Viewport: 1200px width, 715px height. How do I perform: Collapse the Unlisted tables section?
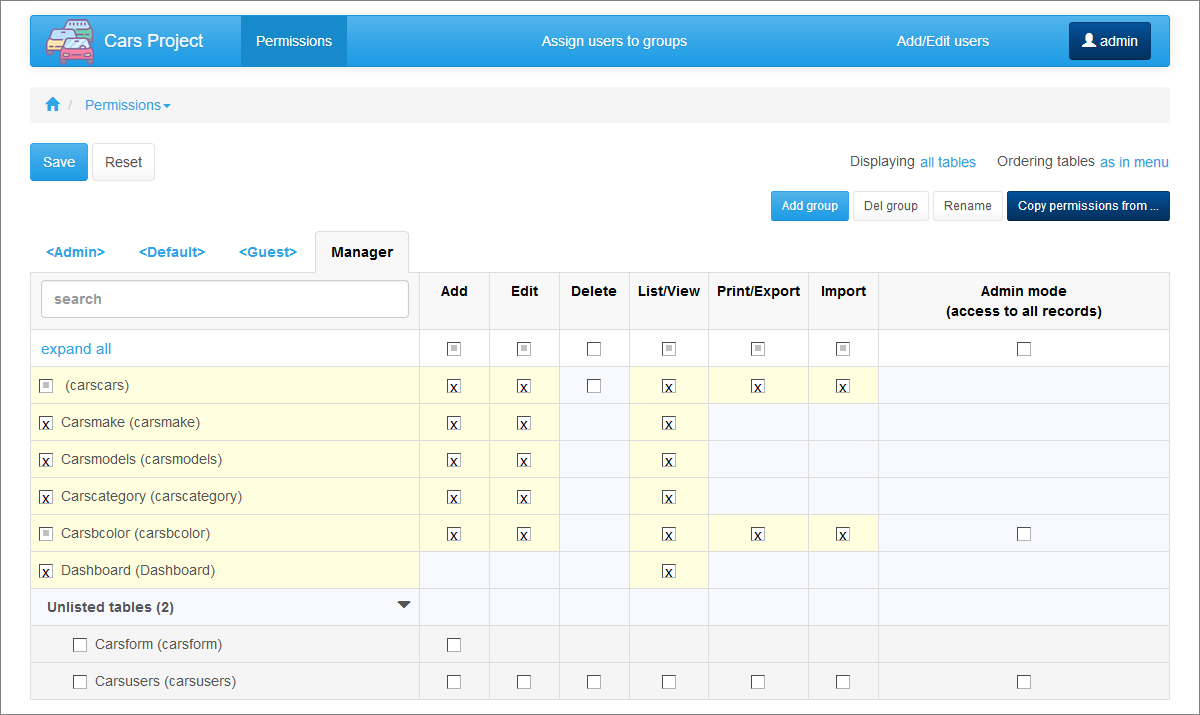(403, 603)
